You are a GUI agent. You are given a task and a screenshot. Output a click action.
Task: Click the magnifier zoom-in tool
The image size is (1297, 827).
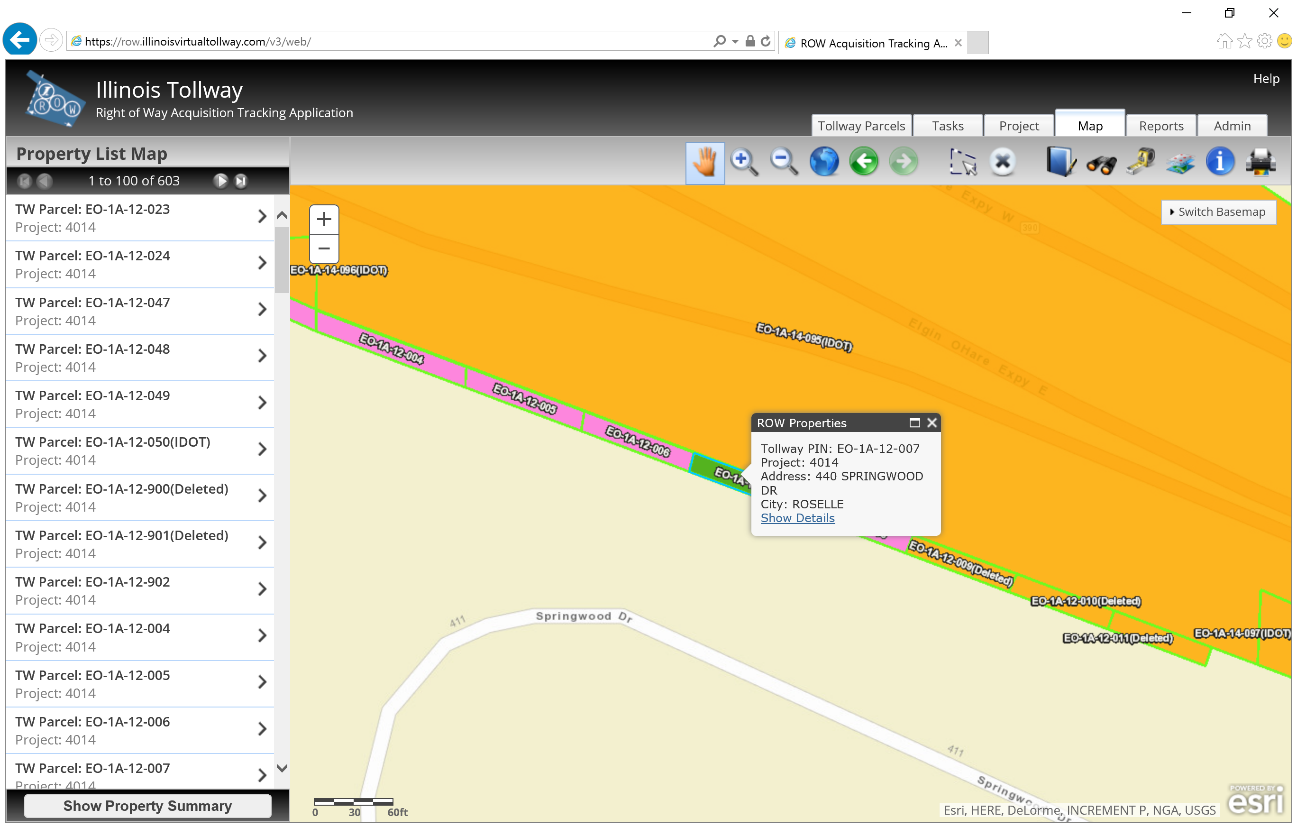tap(744, 162)
